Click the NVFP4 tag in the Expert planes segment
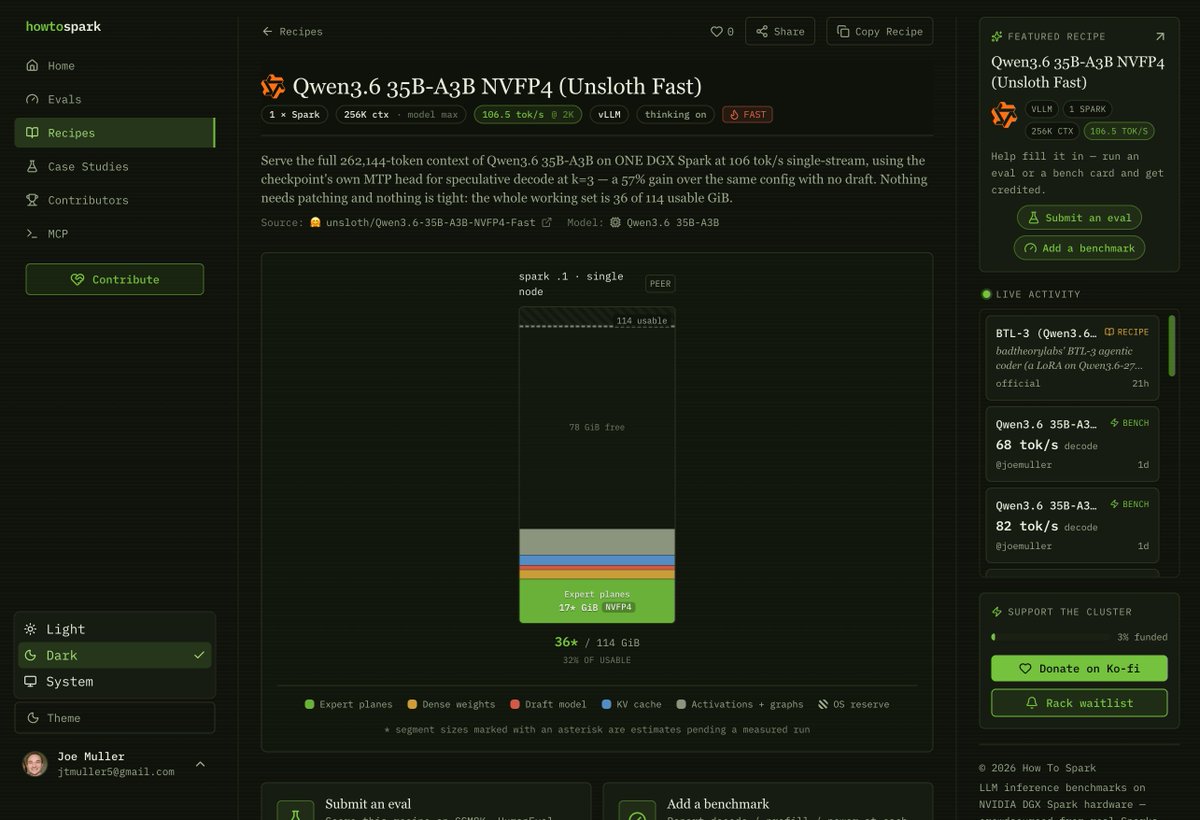Viewport: 1200px width, 820px height. [618, 607]
